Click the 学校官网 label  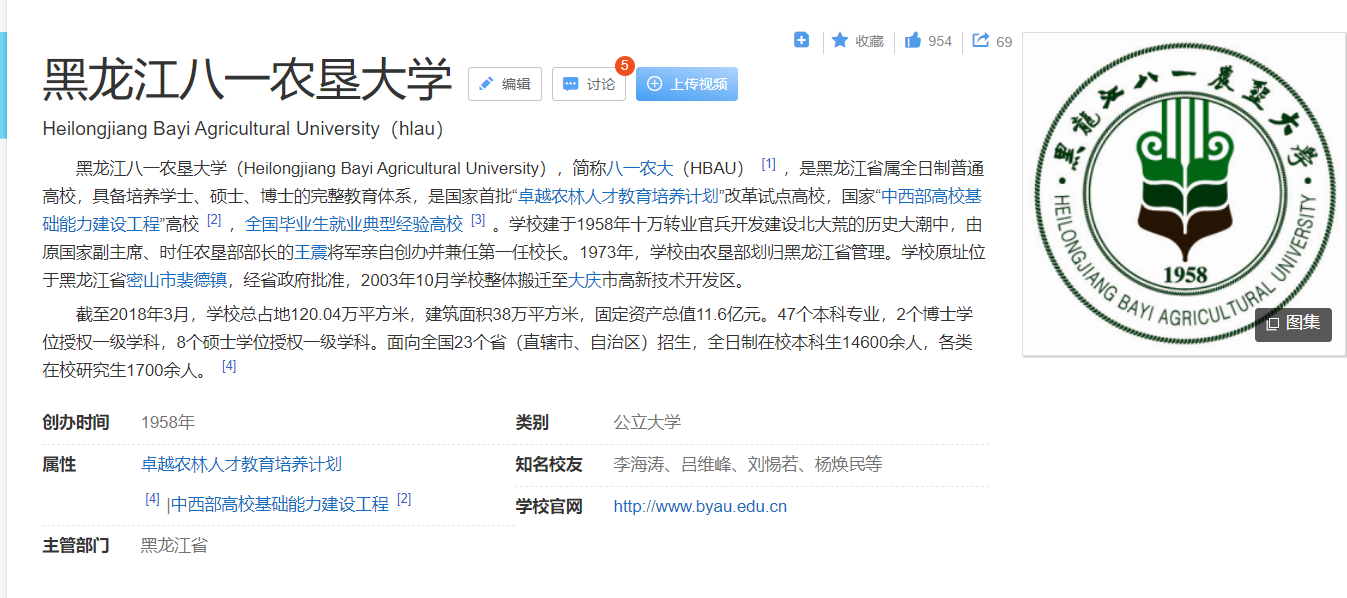[x=549, y=506]
